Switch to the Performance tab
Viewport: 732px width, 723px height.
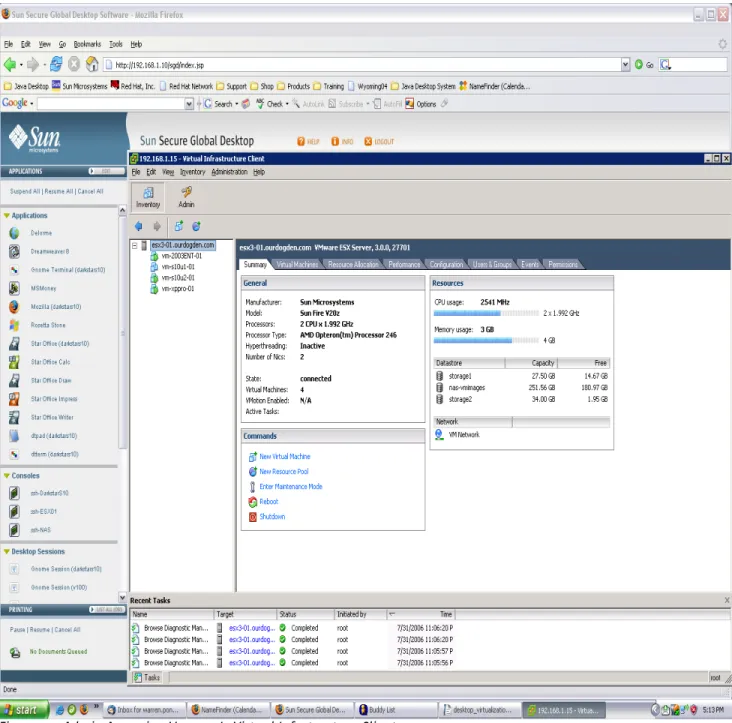[x=404, y=265]
